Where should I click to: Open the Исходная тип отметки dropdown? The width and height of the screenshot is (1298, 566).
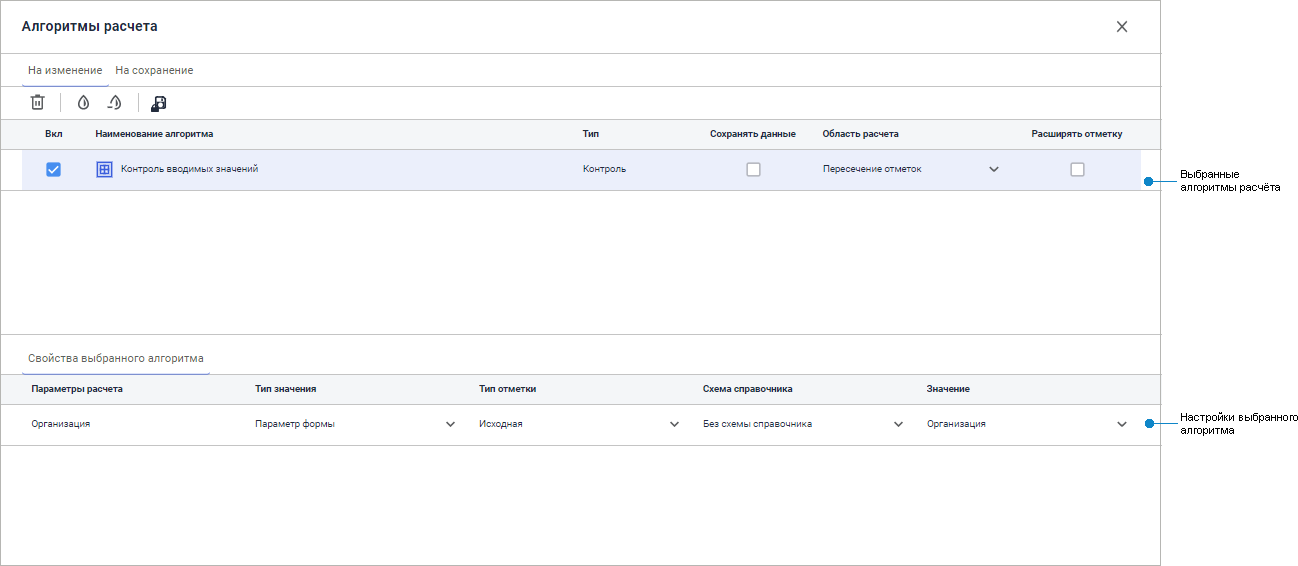[x=674, y=424]
